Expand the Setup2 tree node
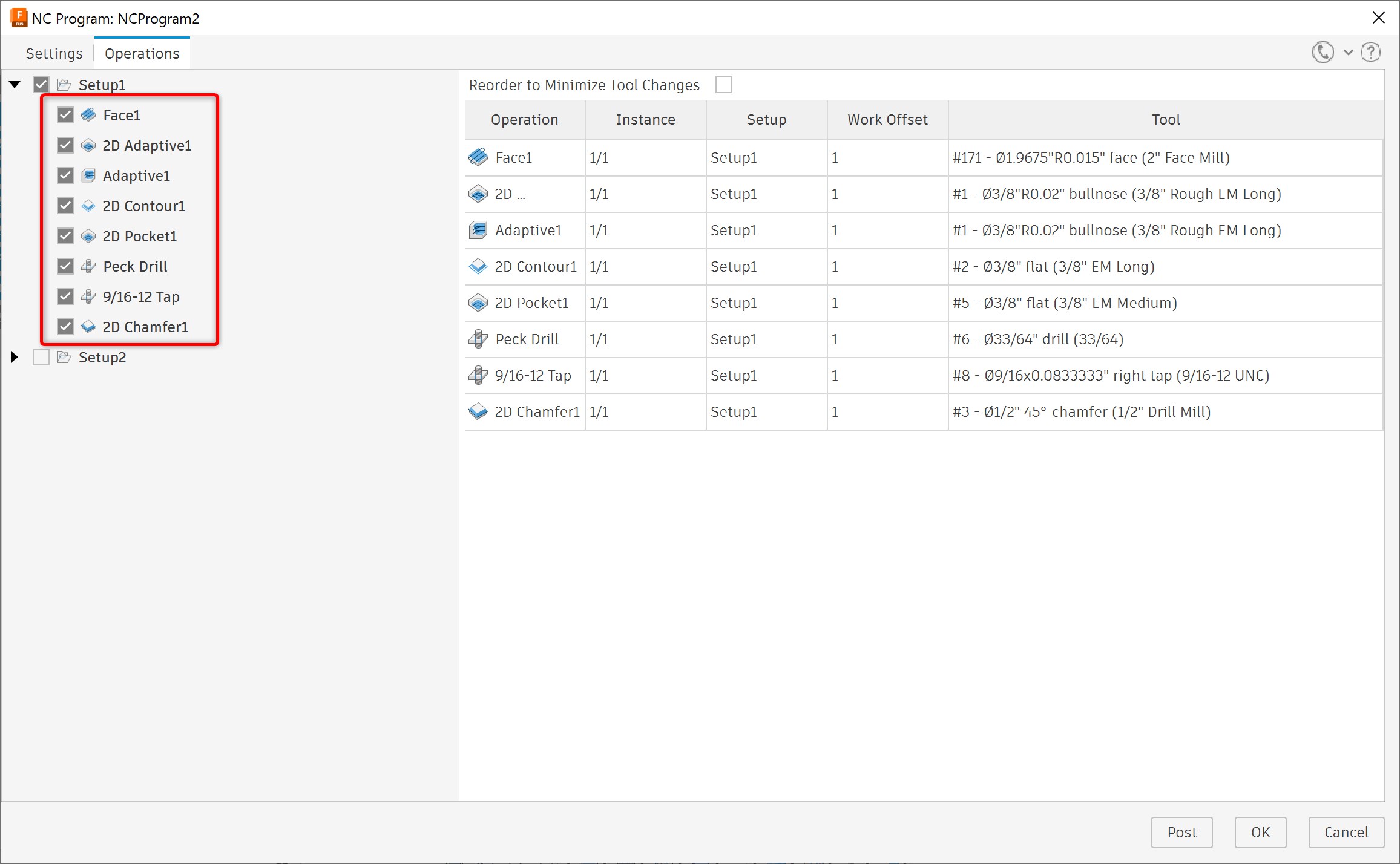Screen dimensions: 1400x864 pyautogui.click(x=15, y=357)
